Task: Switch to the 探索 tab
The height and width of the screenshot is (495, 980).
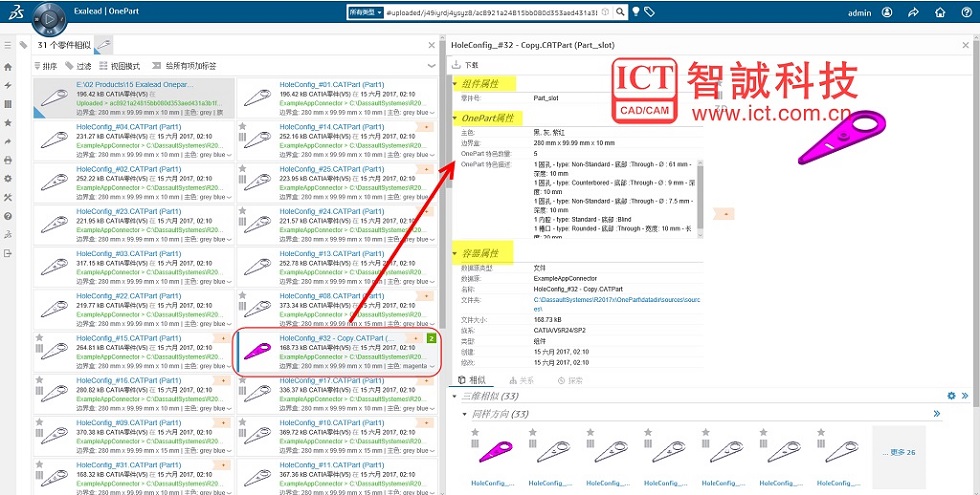Action: tap(570, 380)
